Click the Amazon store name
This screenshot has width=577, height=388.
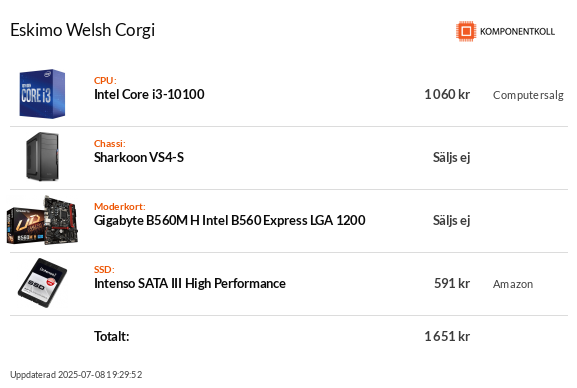click(513, 284)
